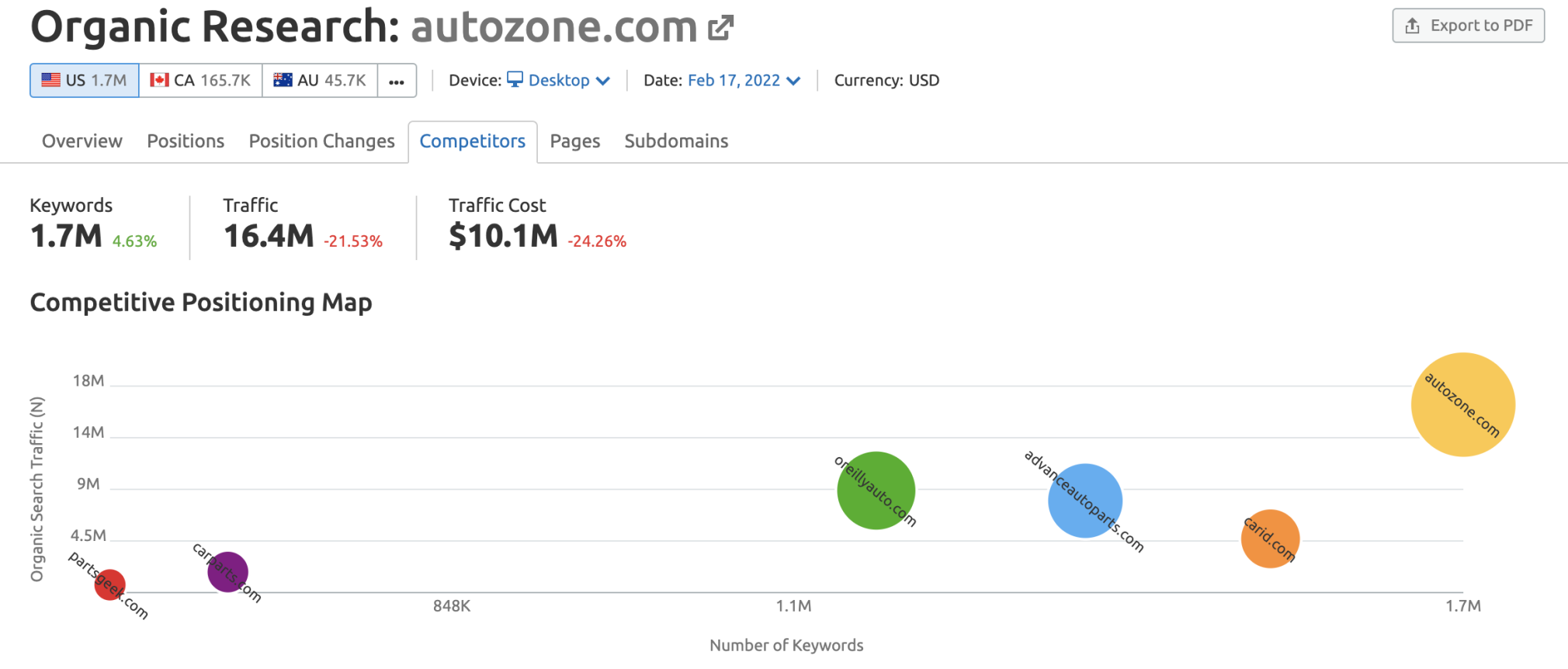Click the 4.63% keywords change

(x=134, y=241)
